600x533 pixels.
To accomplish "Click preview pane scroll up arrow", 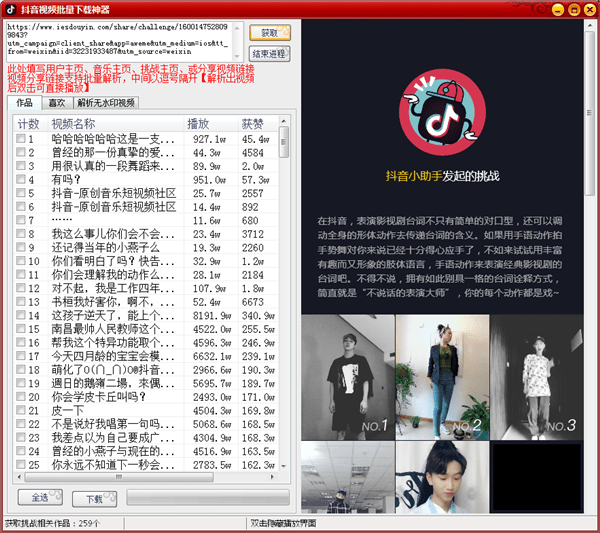I will click(x=590, y=26).
